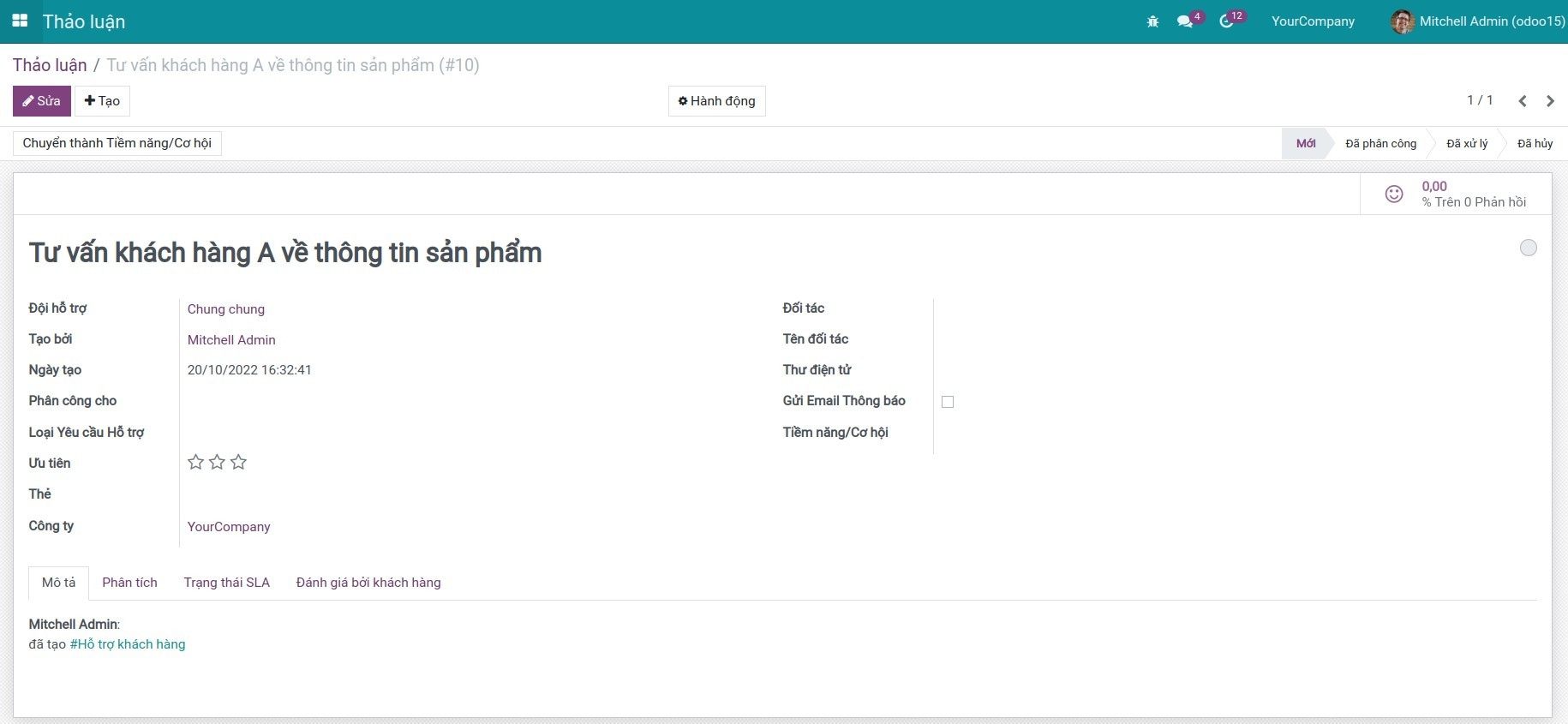
Task: Open the activities clock icon
Action: pyautogui.click(x=1226, y=21)
